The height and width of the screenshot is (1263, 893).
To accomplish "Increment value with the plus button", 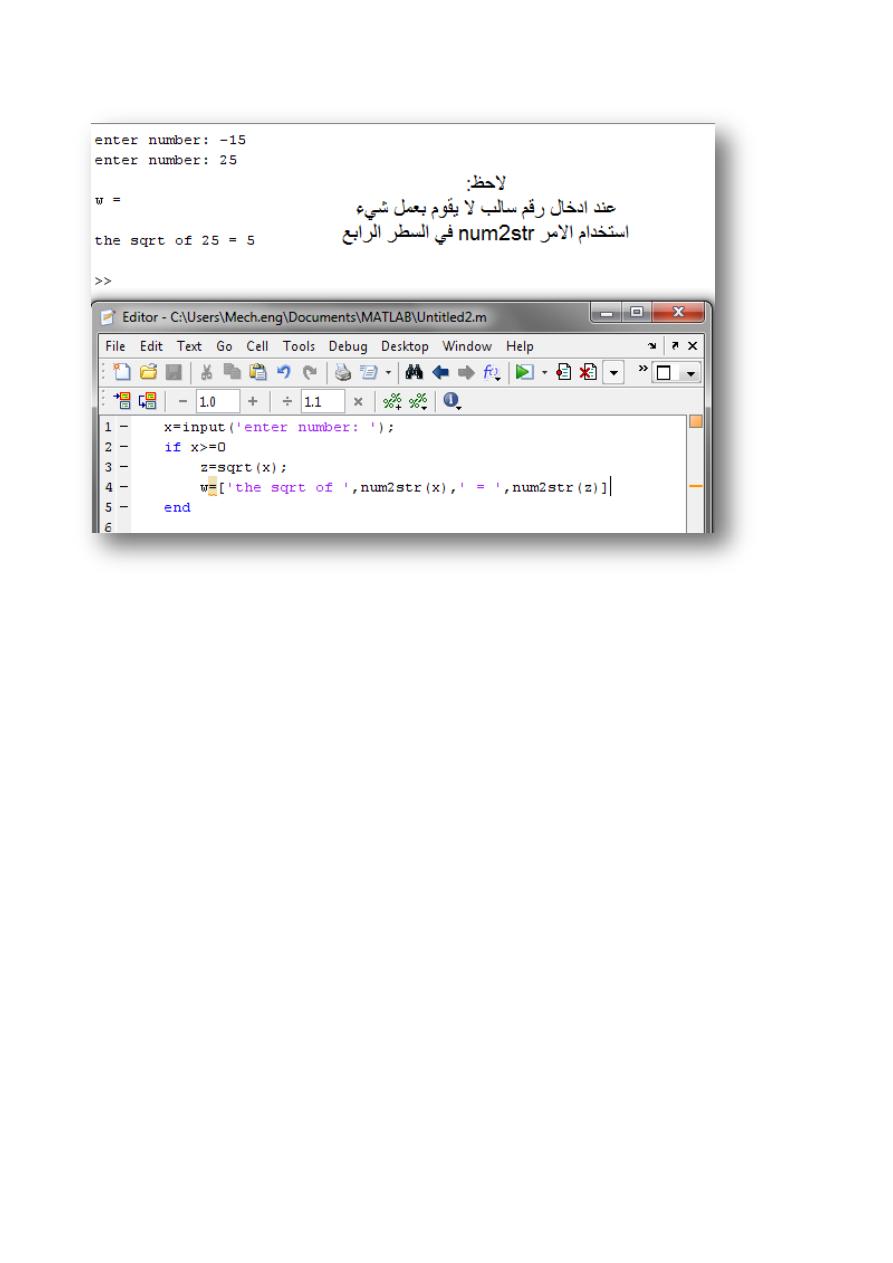I will pyautogui.click(x=252, y=401).
